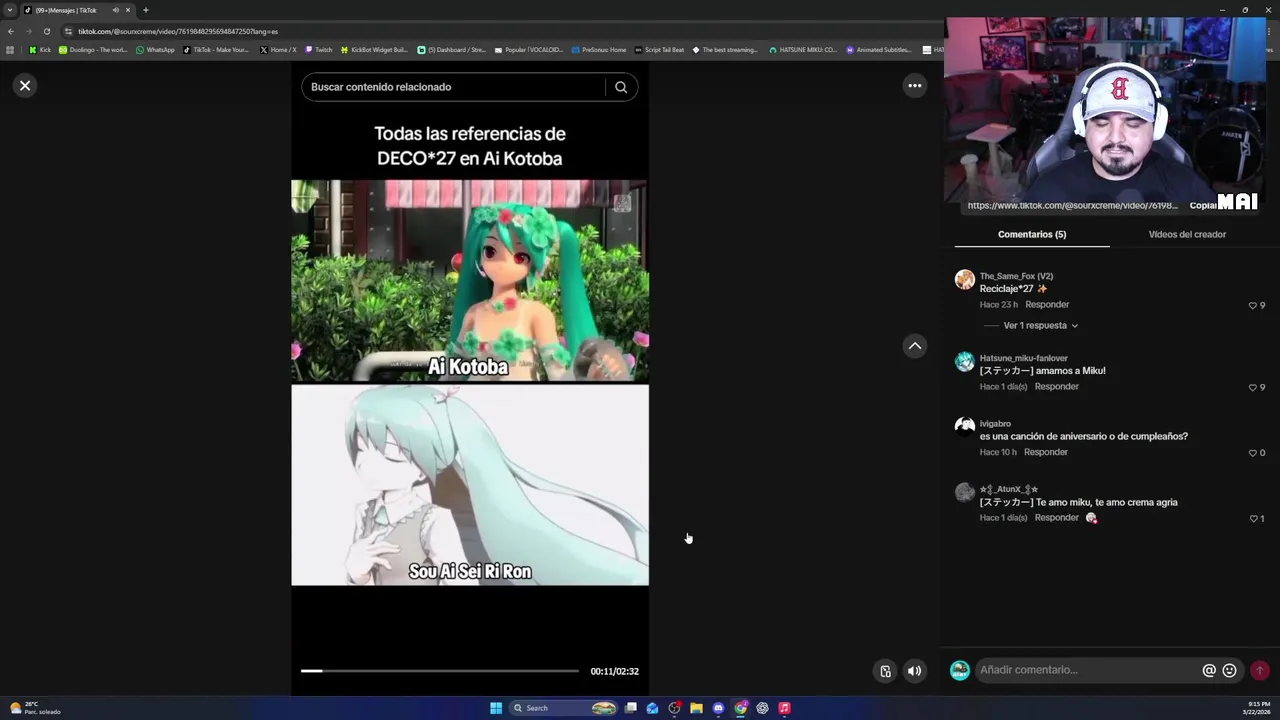Go back in the browser
Image resolution: width=1280 pixels, height=720 pixels.
pyautogui.click(x=11, y=31)
